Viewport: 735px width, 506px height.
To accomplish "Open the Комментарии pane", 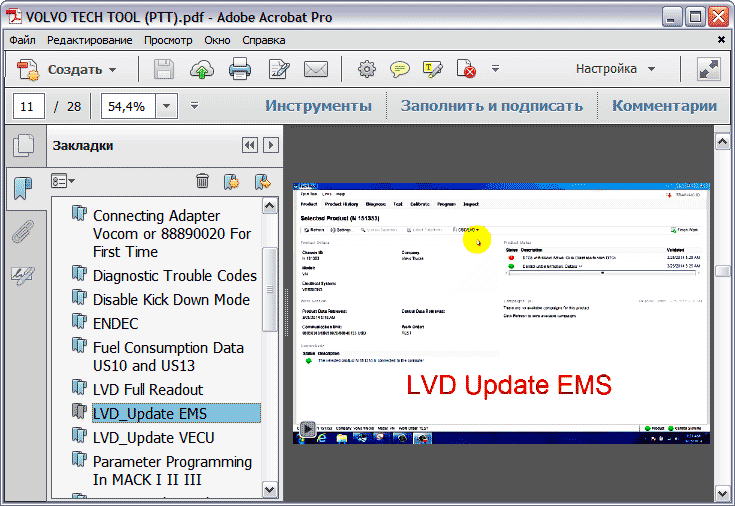I will pyautogui.click(x=664, y=106).
